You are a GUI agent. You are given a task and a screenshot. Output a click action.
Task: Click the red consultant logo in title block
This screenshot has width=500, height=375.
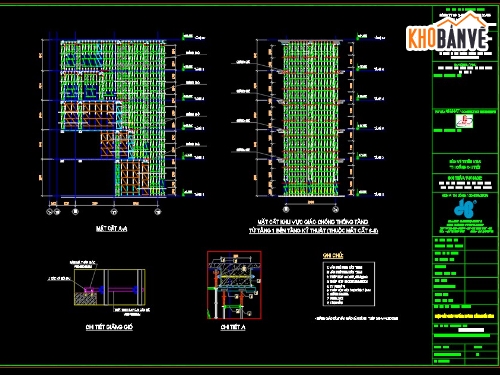click(x=465, y=121)
